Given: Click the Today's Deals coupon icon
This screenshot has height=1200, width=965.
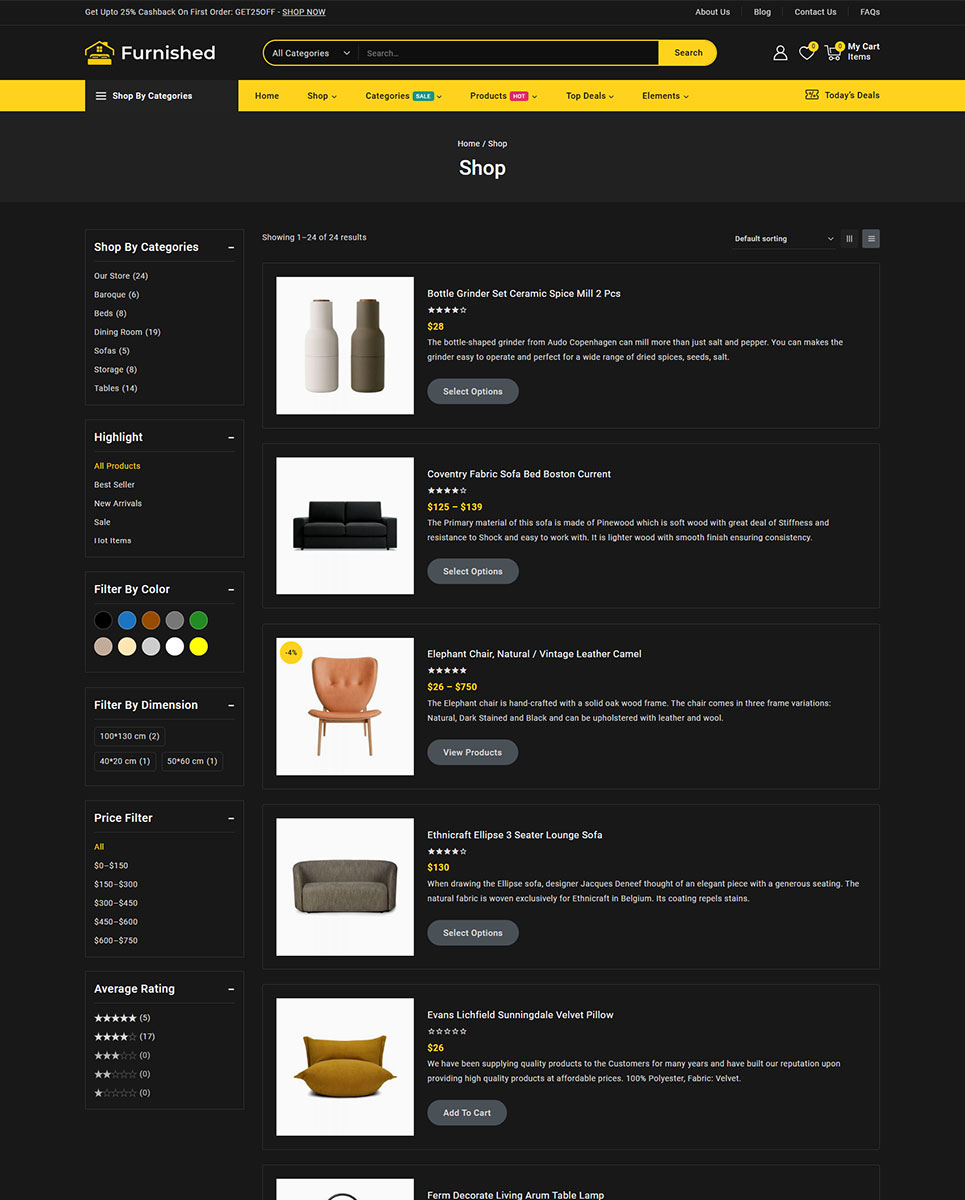Looking at the screenshot, I should 812,95.
